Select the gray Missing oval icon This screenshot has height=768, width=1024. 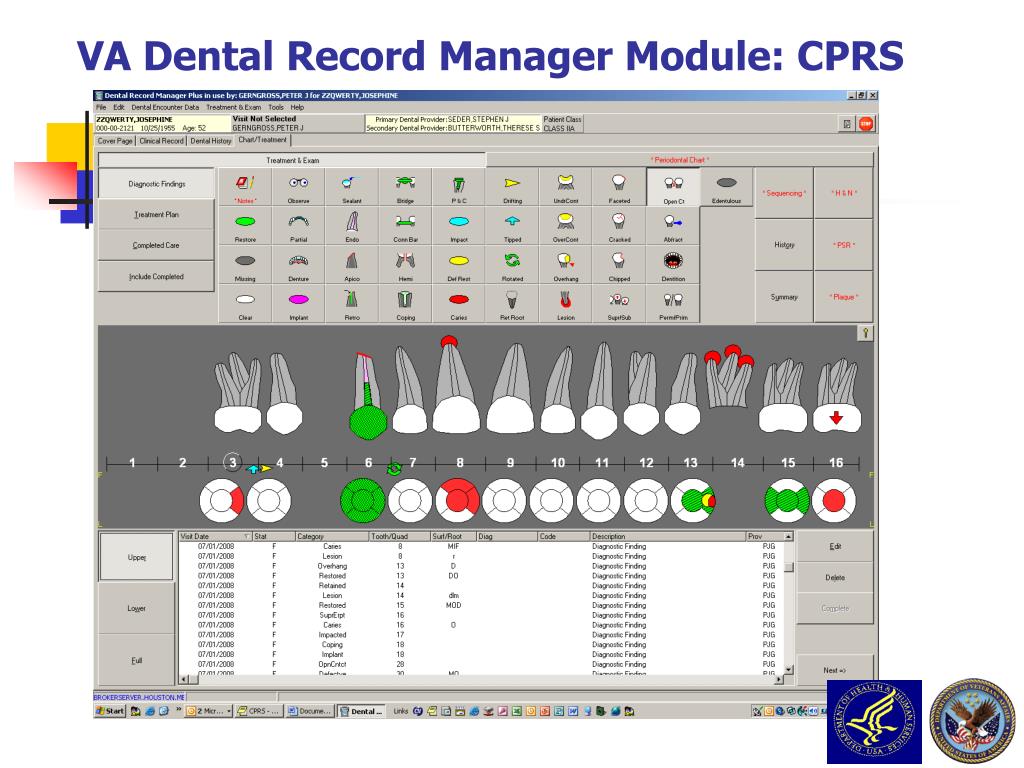[x=245, y=265]
